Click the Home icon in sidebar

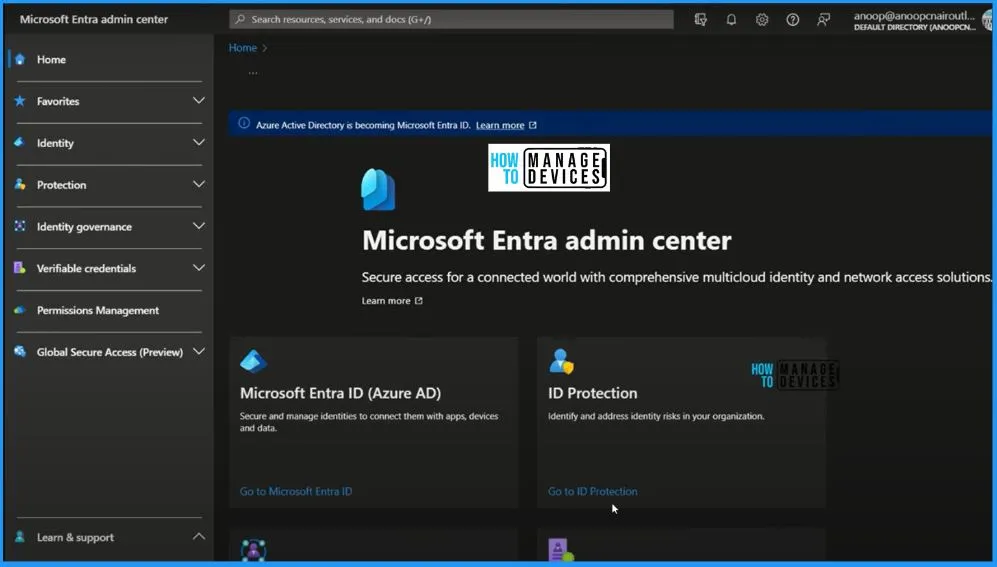20,59
